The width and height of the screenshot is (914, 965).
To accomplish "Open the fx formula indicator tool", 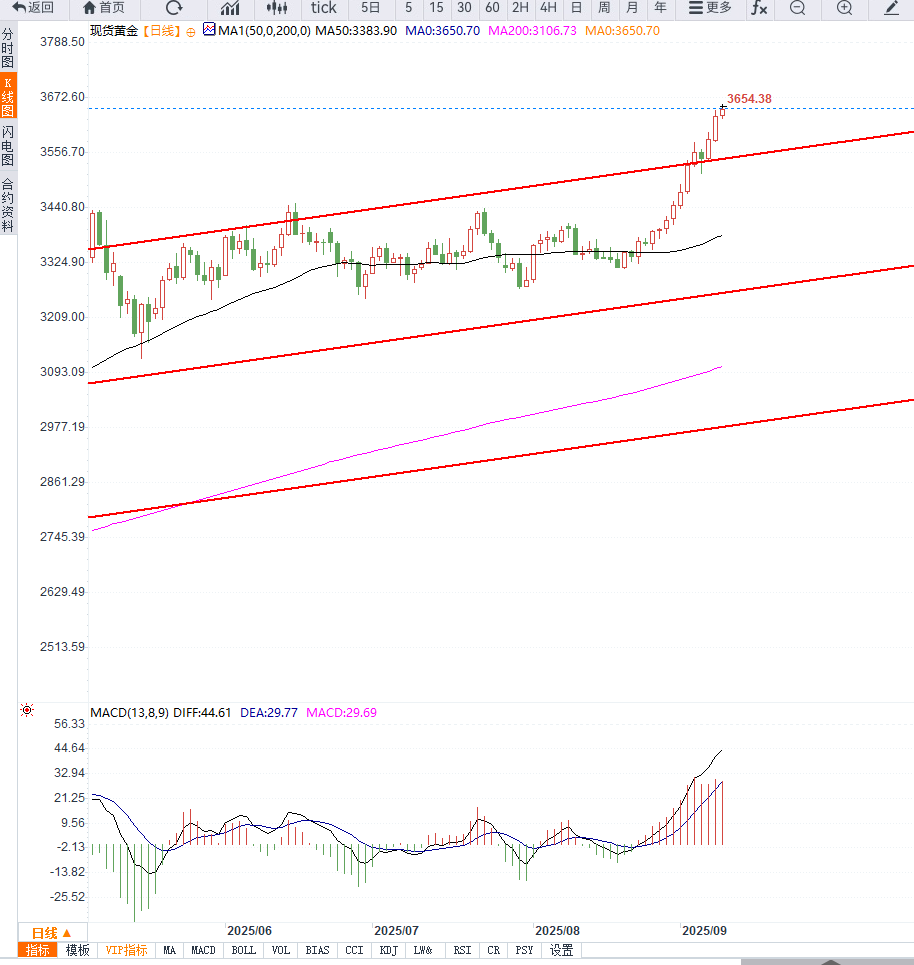I will click(x=760, y=8).
